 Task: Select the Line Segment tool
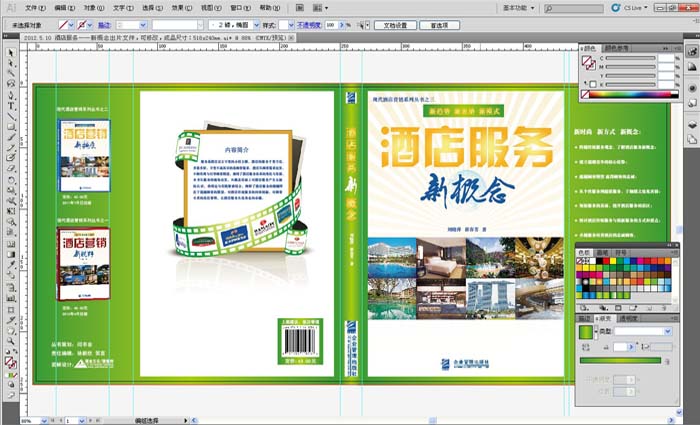(11, 117)
